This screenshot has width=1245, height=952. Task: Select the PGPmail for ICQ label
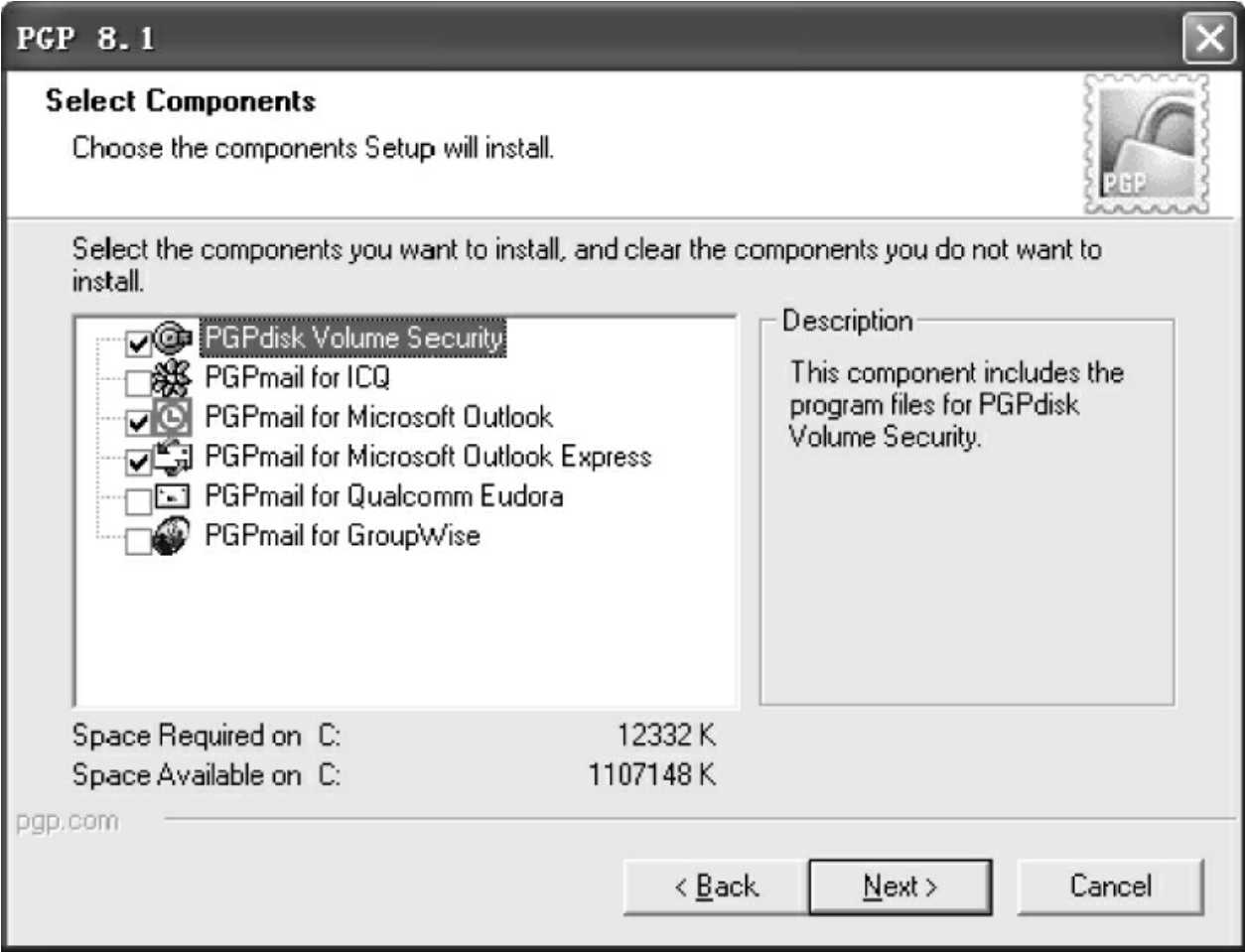298,378
